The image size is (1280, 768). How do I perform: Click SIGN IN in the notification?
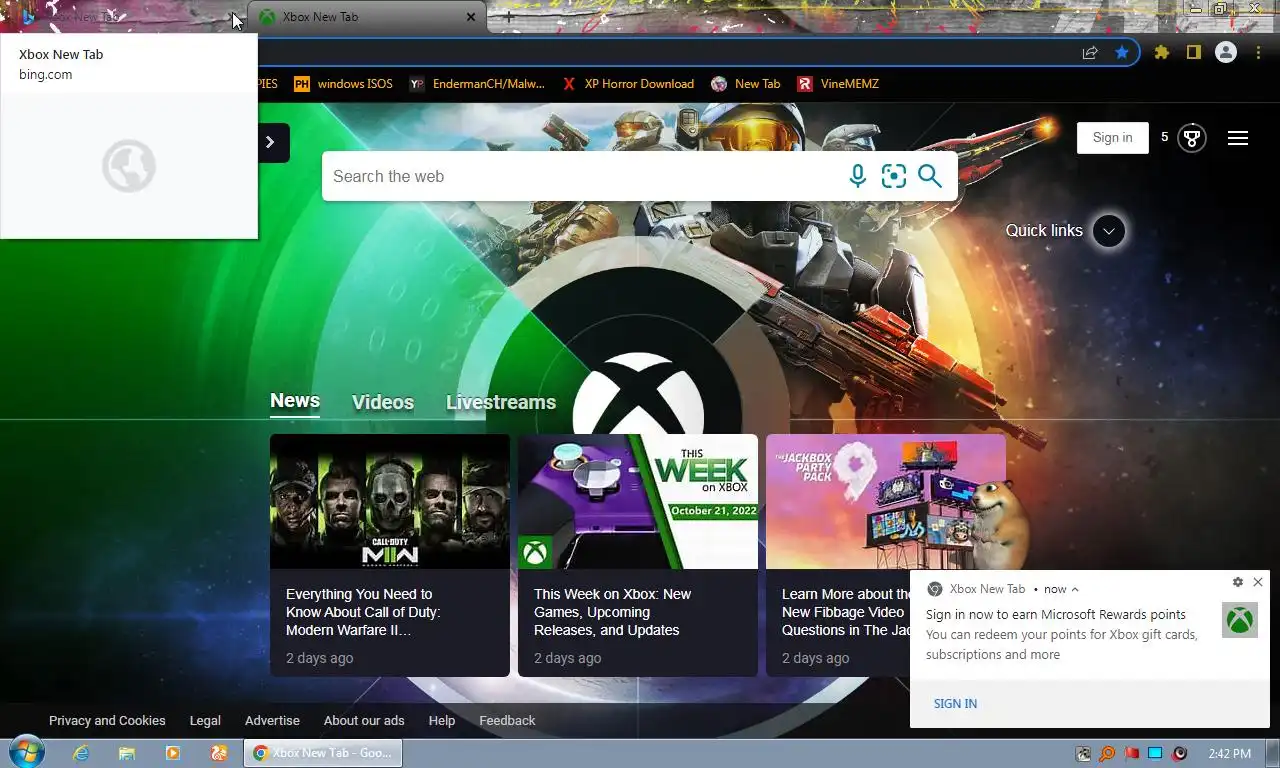[x=955, y=704]
